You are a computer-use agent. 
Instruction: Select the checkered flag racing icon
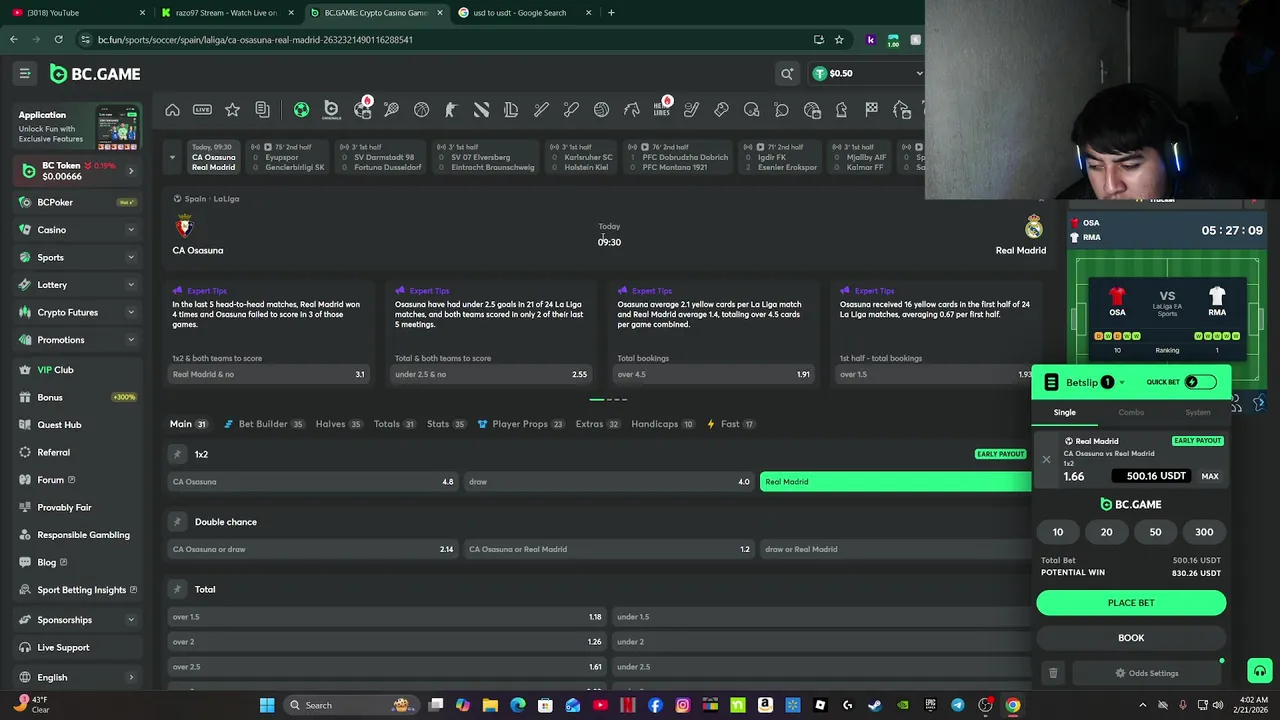pyautogui.click(x=871, y=110)
